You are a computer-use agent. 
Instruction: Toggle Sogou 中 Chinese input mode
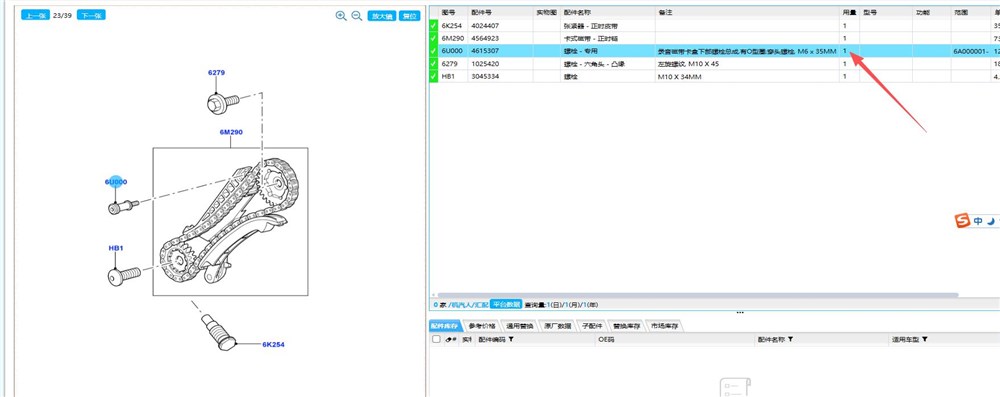(x=978, y=221)
